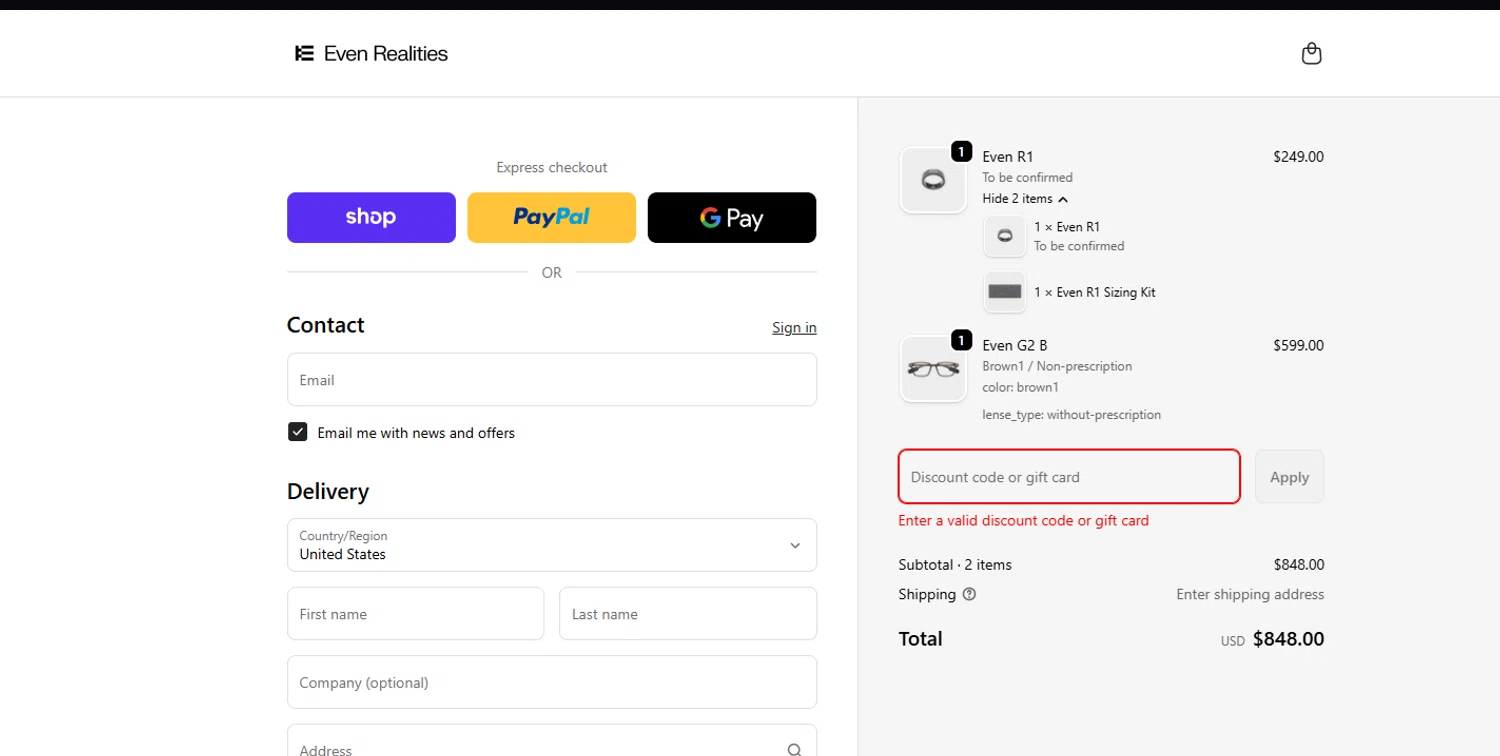
Task: Click the Even G2 B product name
Action: pyautogui.click(x=1014, y=345)
